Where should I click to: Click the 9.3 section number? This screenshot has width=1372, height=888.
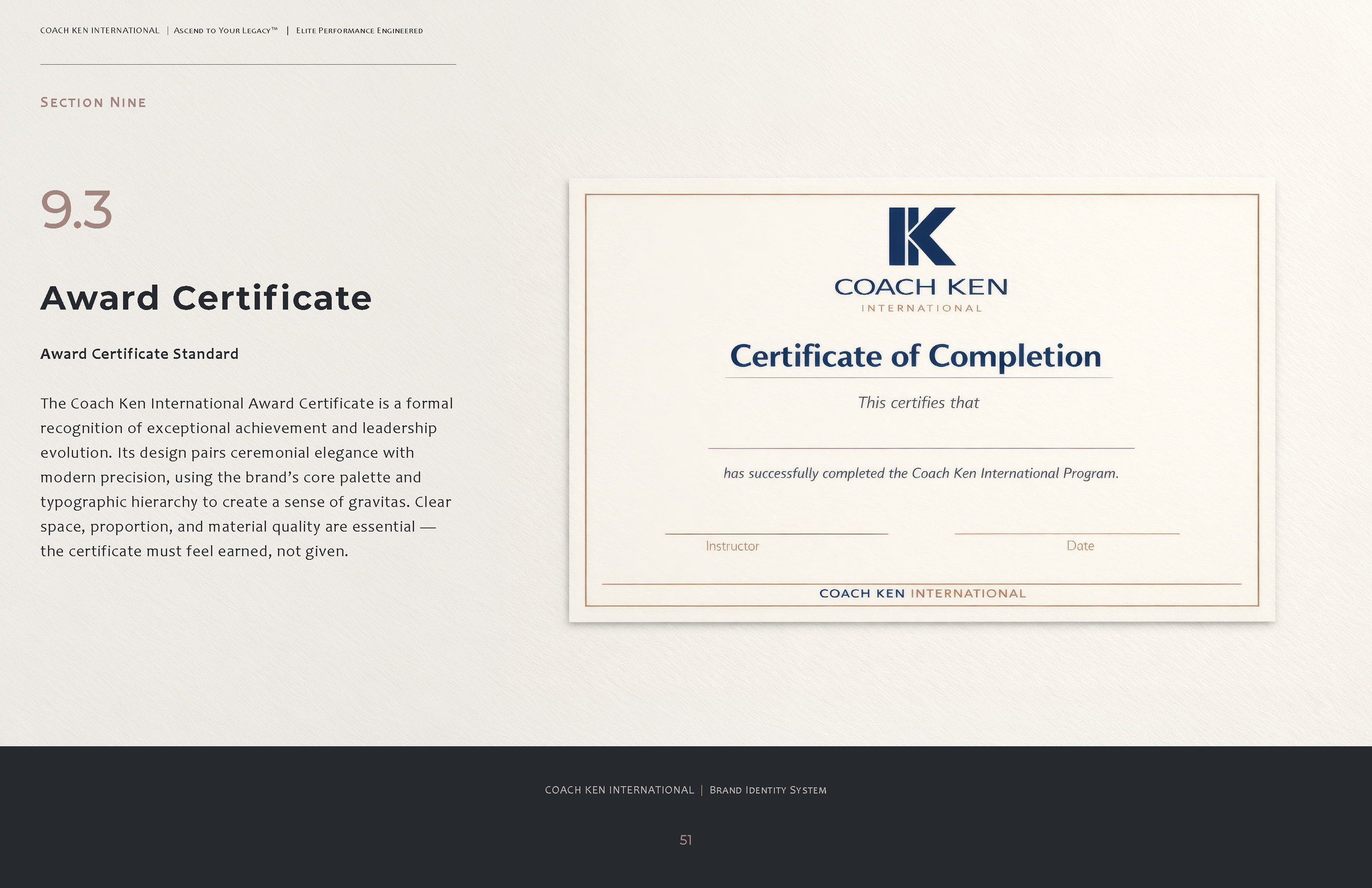point(76,210)
